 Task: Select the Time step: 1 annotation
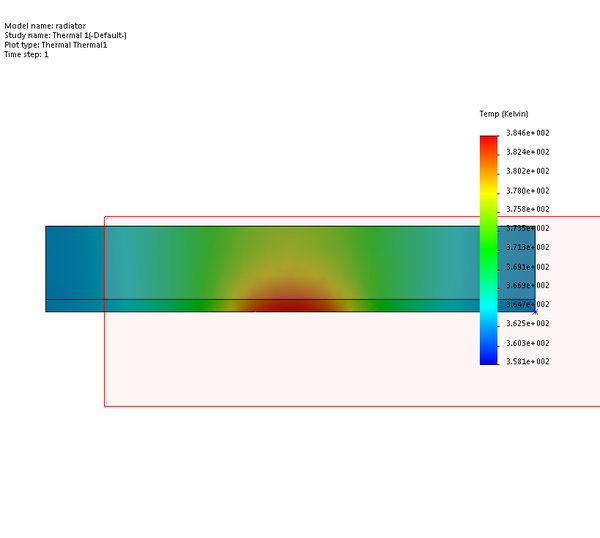pyautogui.click(x=26, y=54)
